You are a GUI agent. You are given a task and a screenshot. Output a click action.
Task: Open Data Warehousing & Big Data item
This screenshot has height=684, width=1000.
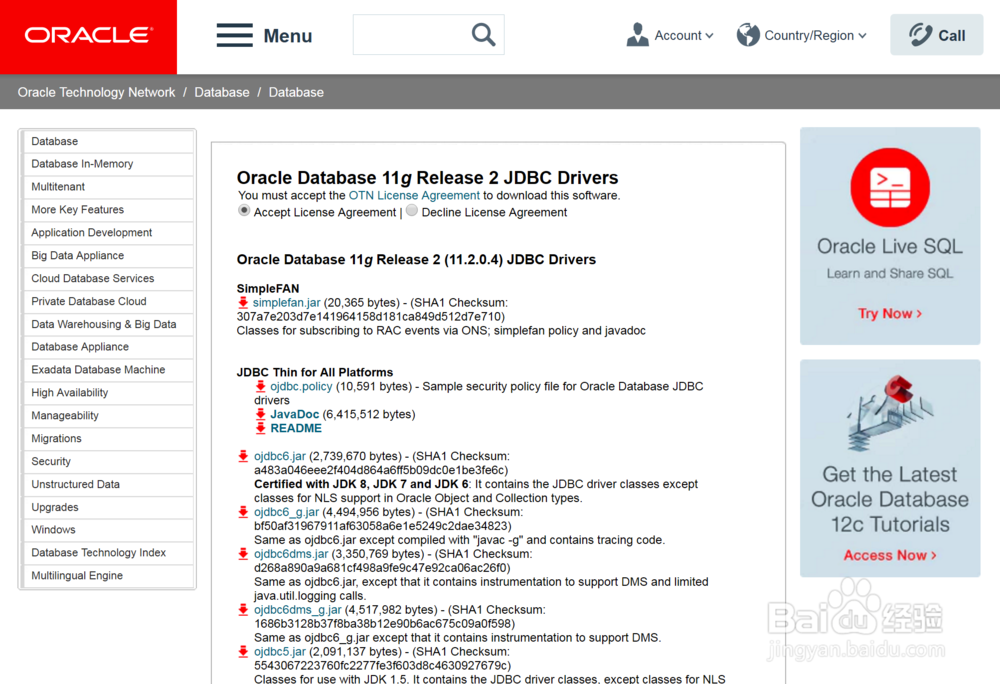(x=108, y=324)
